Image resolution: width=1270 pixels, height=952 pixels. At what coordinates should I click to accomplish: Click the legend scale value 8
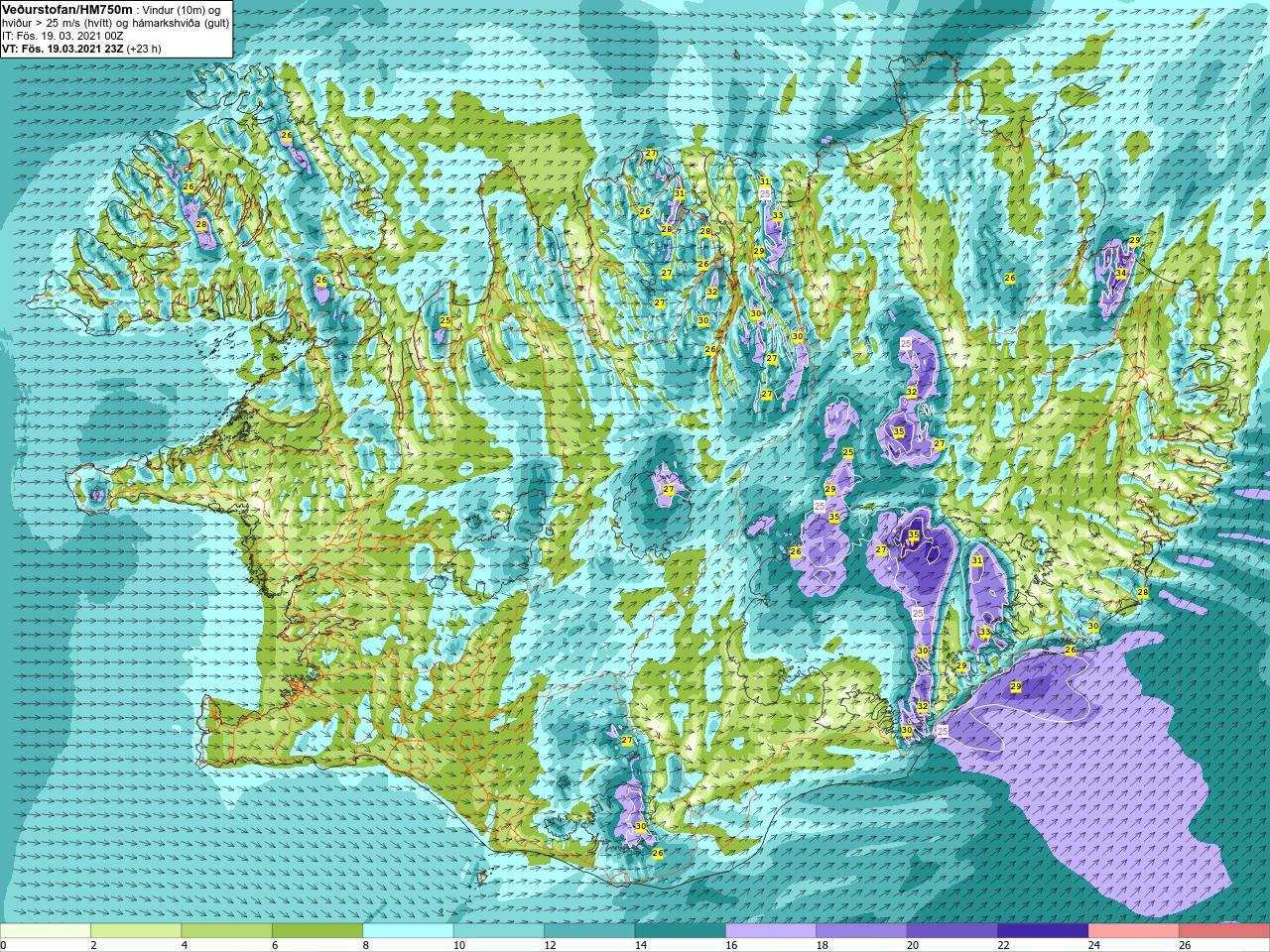365,945
